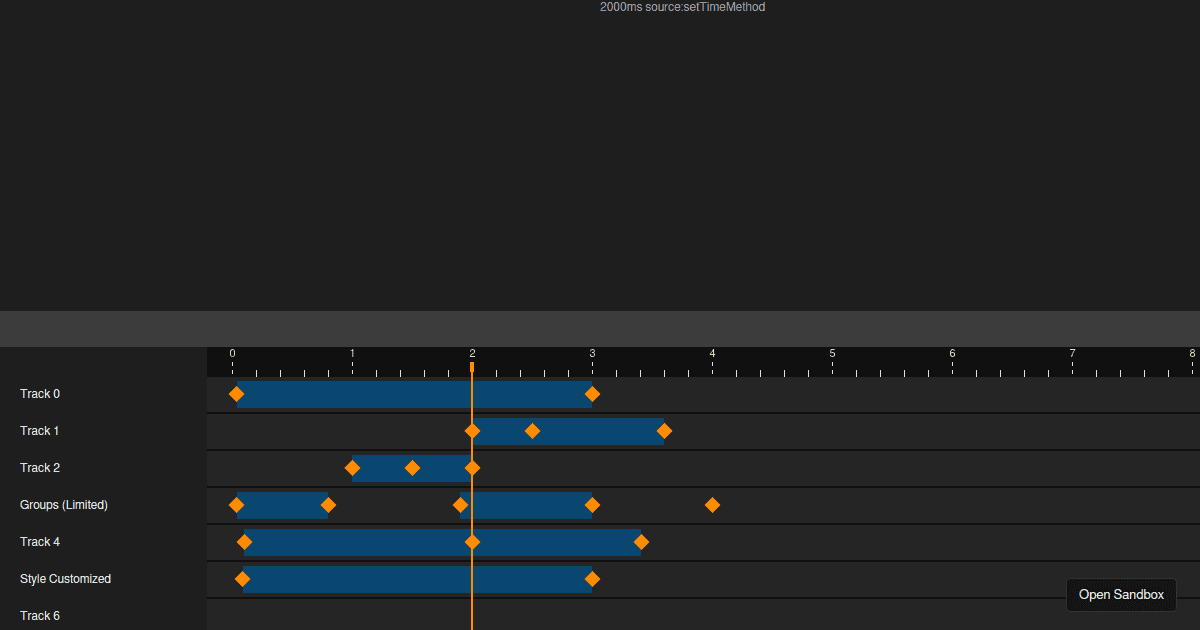
Task: Select the Track 0 label
Action: pos(40,394)
